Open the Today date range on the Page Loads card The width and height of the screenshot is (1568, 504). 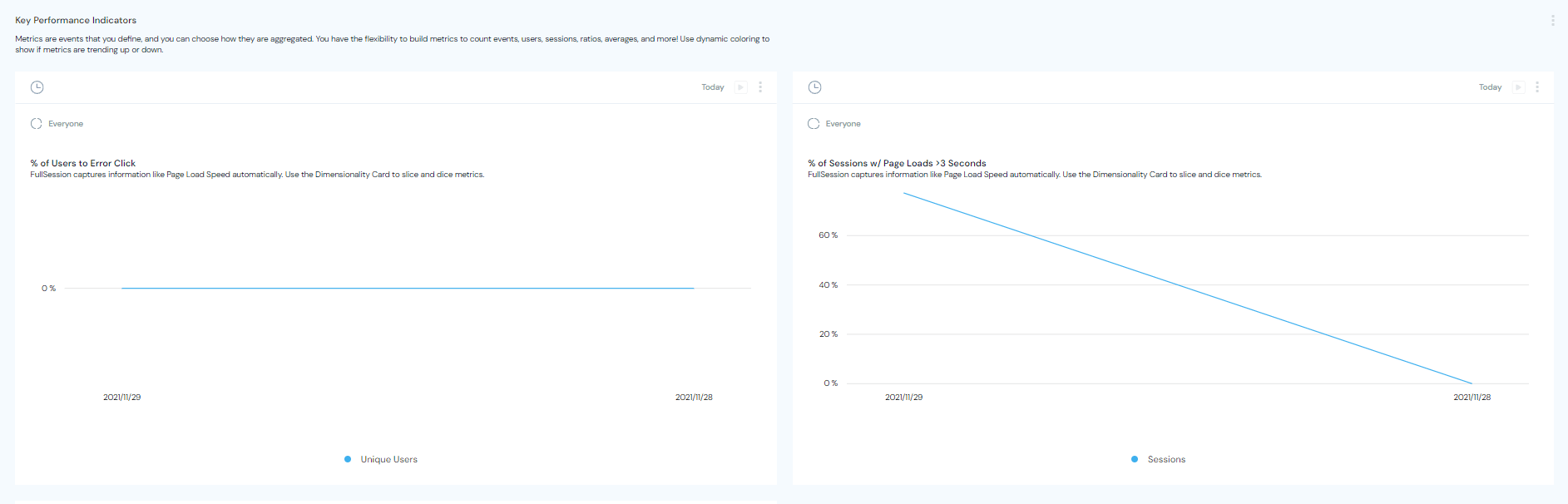click(x=1491, y=87)
